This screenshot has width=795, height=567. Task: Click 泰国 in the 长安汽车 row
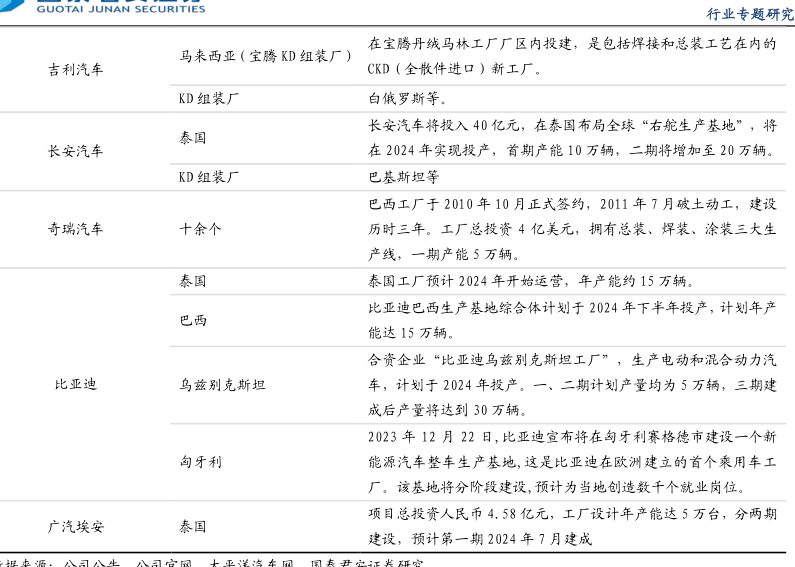[x=193, y=138]
